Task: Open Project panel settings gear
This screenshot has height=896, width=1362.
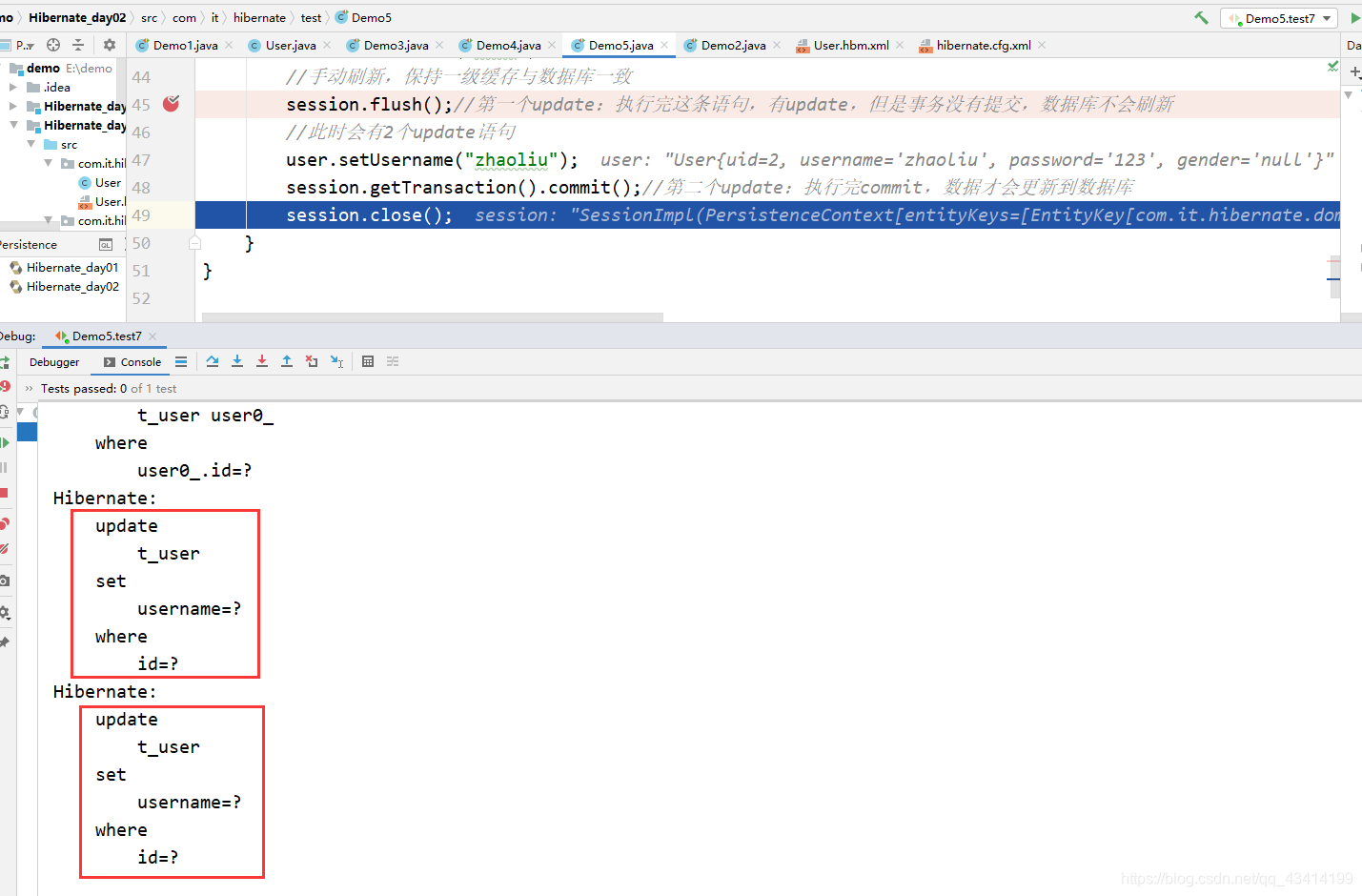Action: (x=110, y=45)
